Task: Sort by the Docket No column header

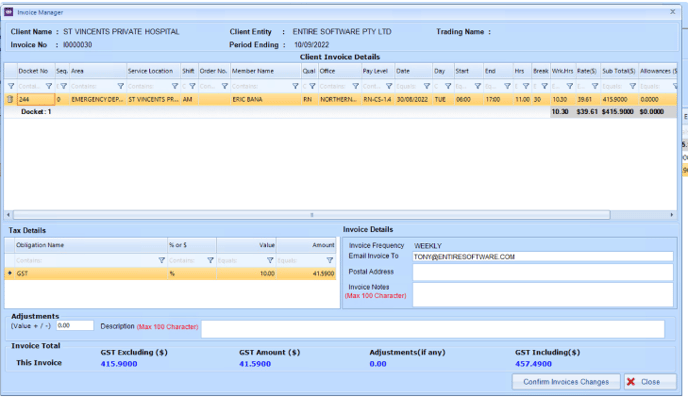Action: (x=35, y=71)
